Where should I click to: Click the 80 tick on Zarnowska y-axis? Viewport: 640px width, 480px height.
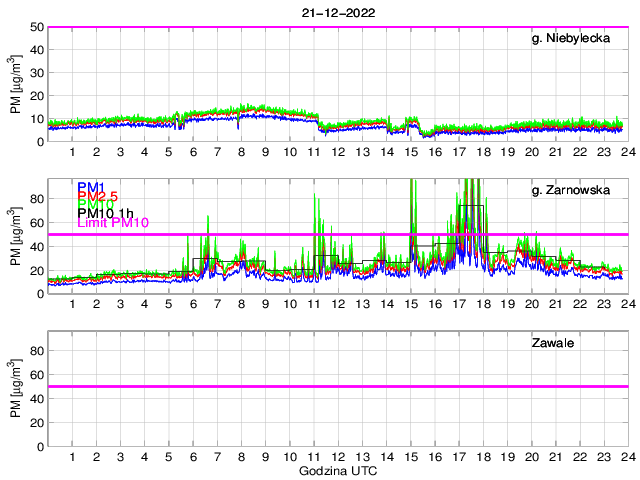(x=37, y=198)
